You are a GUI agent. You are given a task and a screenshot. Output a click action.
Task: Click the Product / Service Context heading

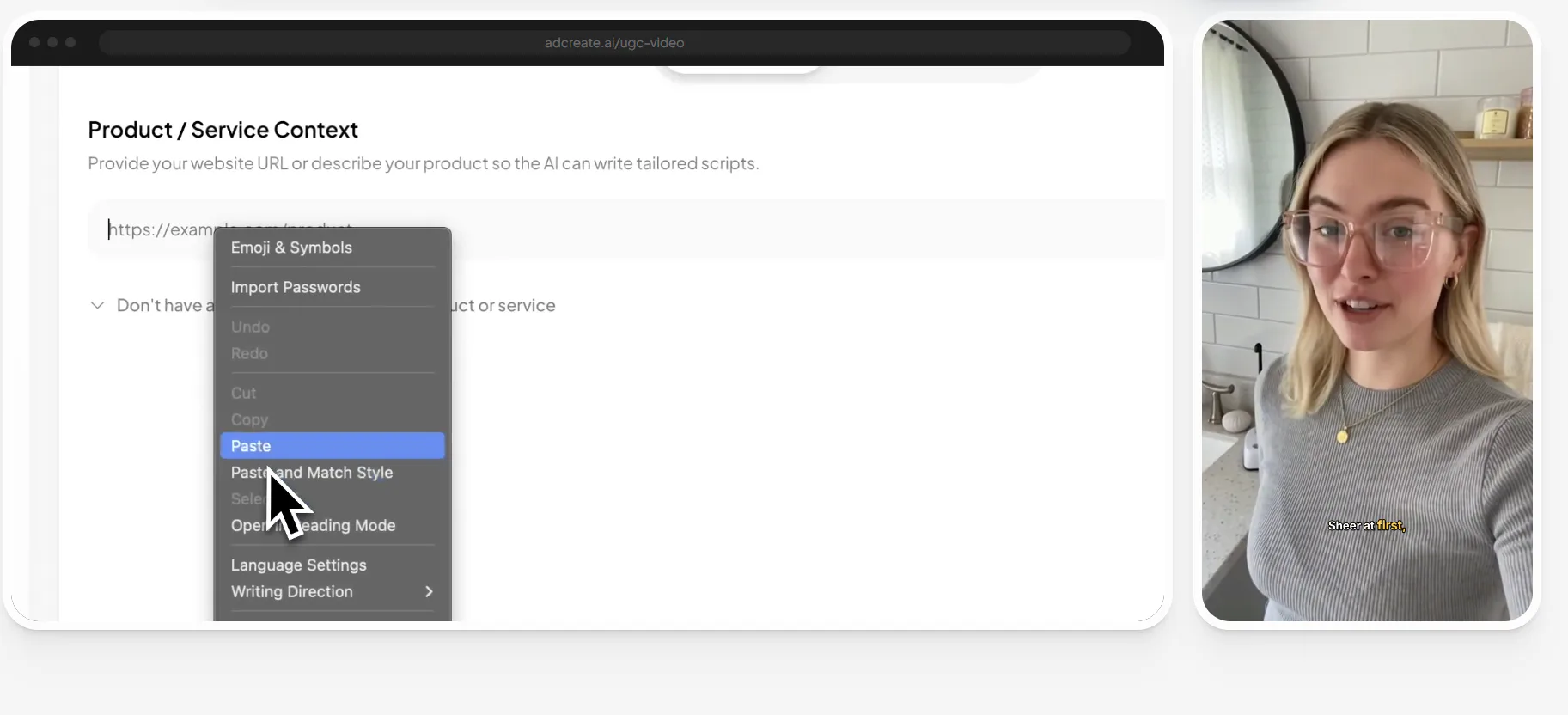[223, 130]
